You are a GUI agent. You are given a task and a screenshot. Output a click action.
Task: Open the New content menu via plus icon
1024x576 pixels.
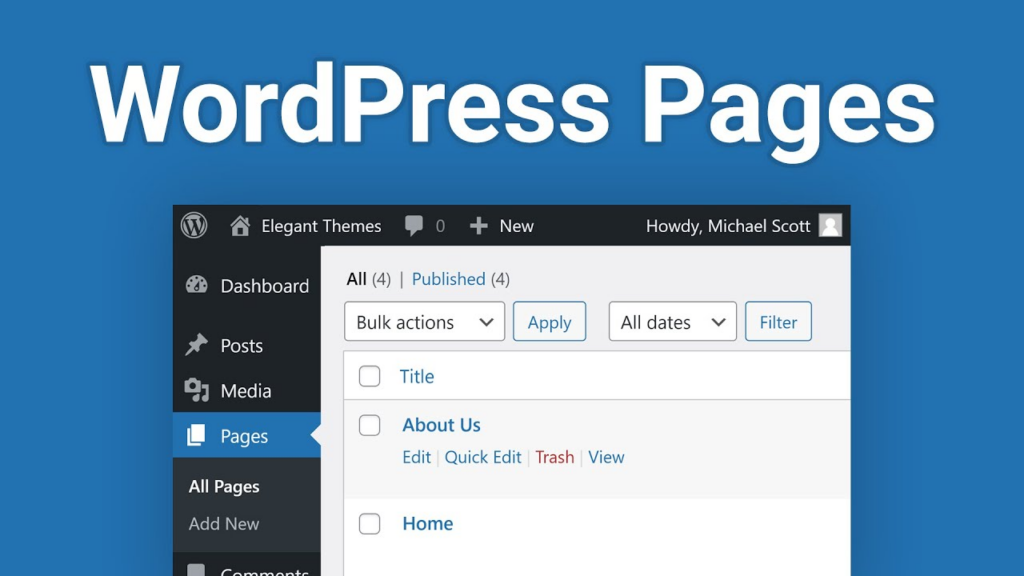pos(479,226)
